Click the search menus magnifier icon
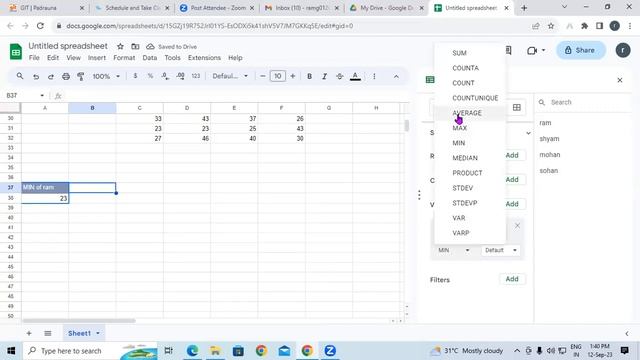Viewport: 640px width, 360px height. [20, 76]
